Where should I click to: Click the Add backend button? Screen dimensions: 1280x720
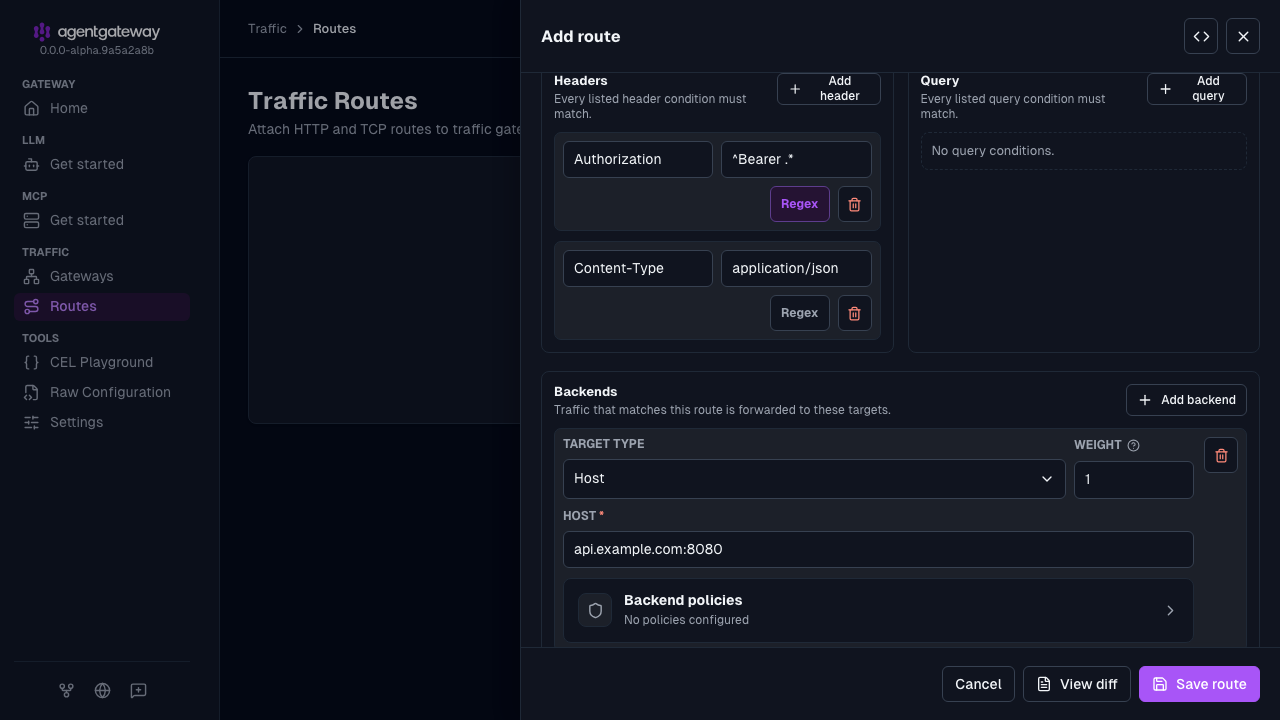(1186, 400)
